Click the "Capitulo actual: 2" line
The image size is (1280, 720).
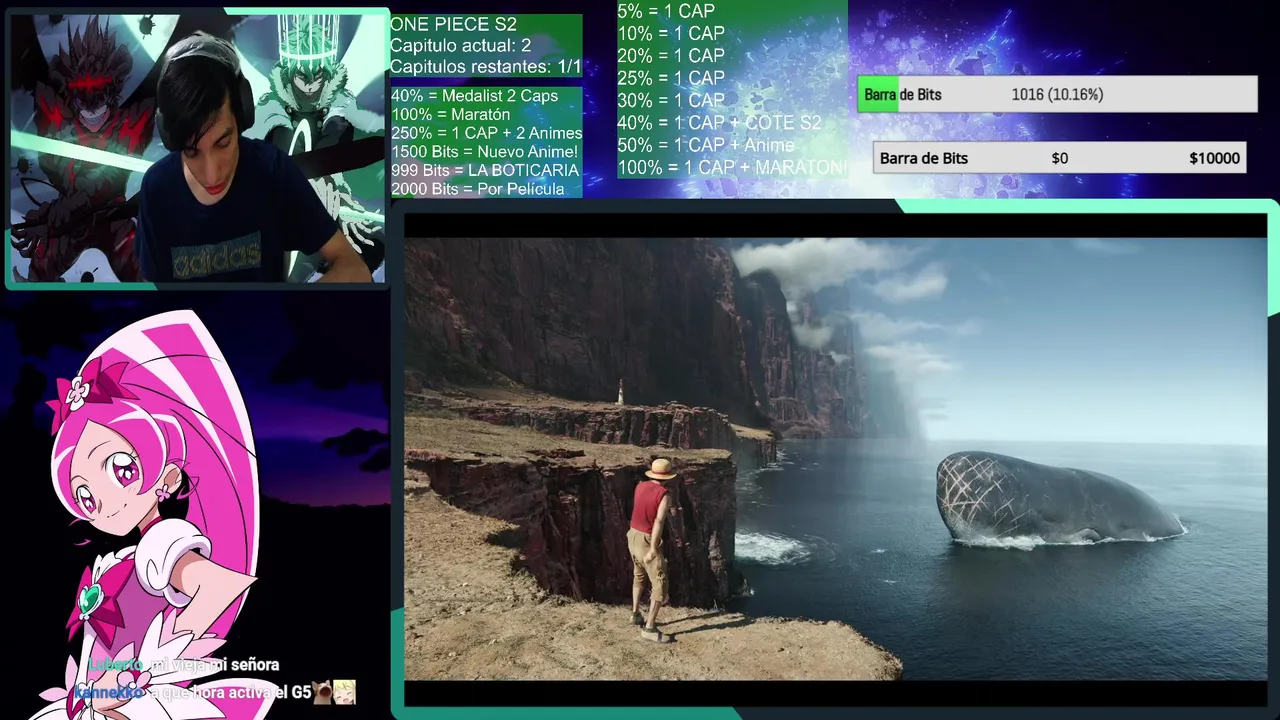click(x=460, y=46)
